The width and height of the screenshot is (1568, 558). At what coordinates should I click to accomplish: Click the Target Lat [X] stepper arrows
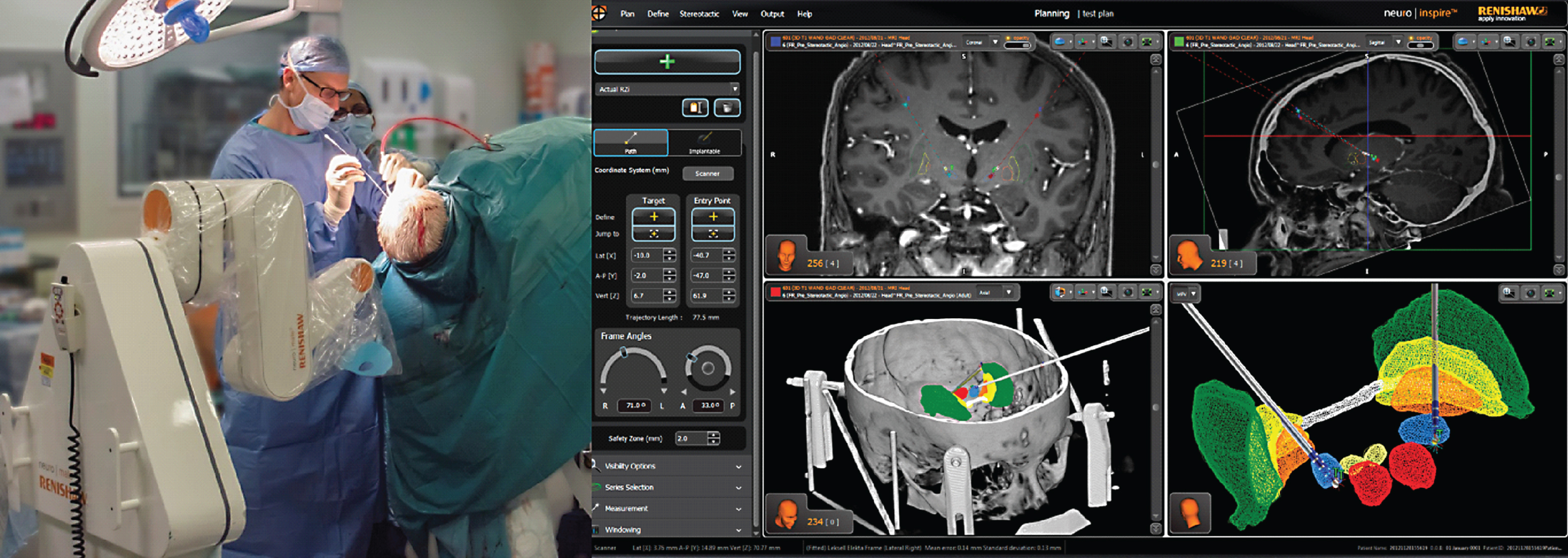pos(670,255)
